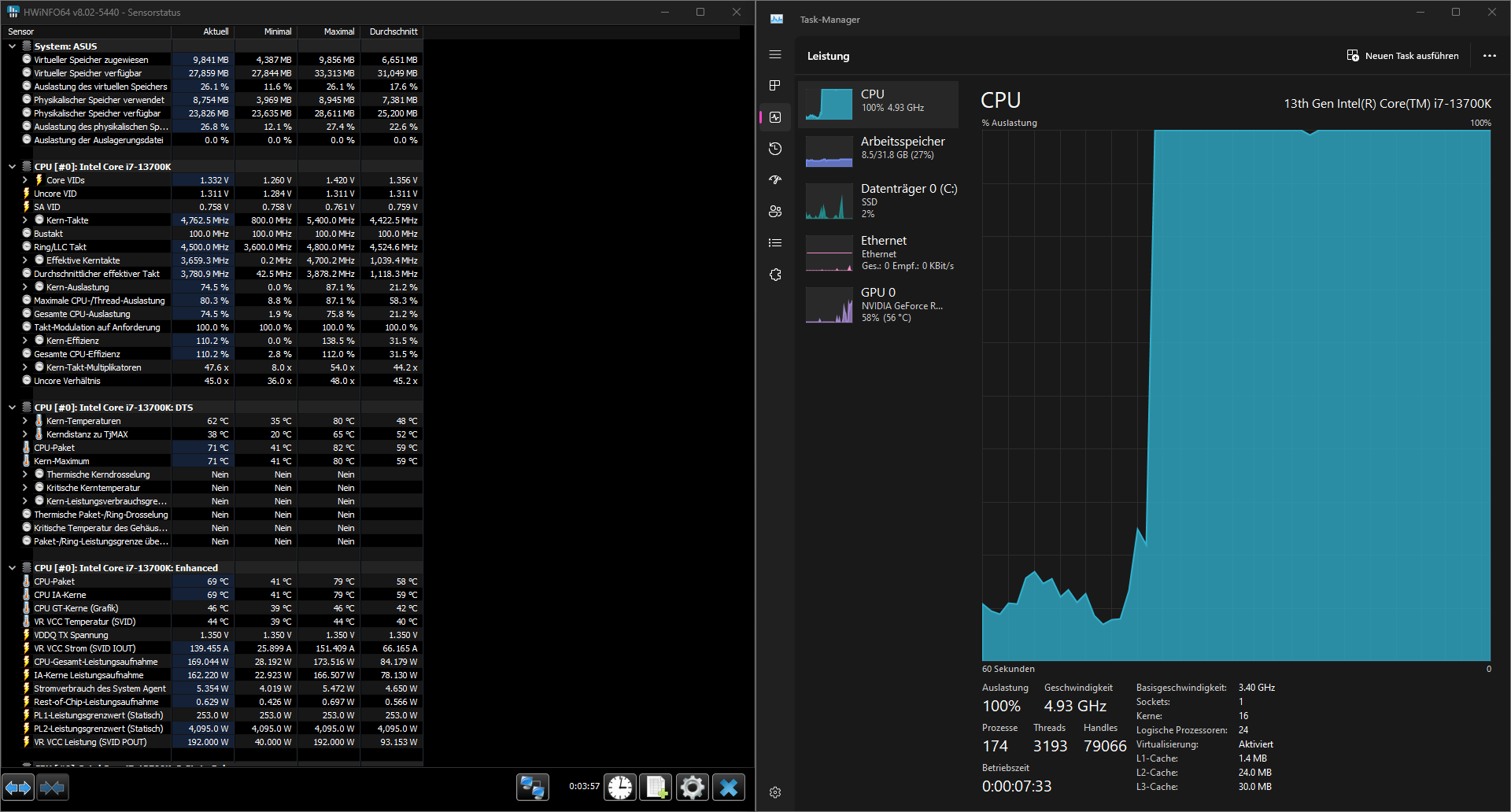The image size is (1511, 812).
Task: Expand Kern-Temperaturen sensor row
Action: [24, 421]
